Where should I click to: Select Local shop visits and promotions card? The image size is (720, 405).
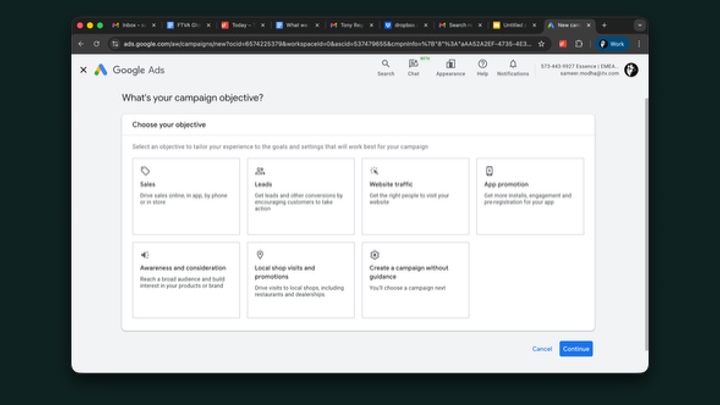[301, 280]
